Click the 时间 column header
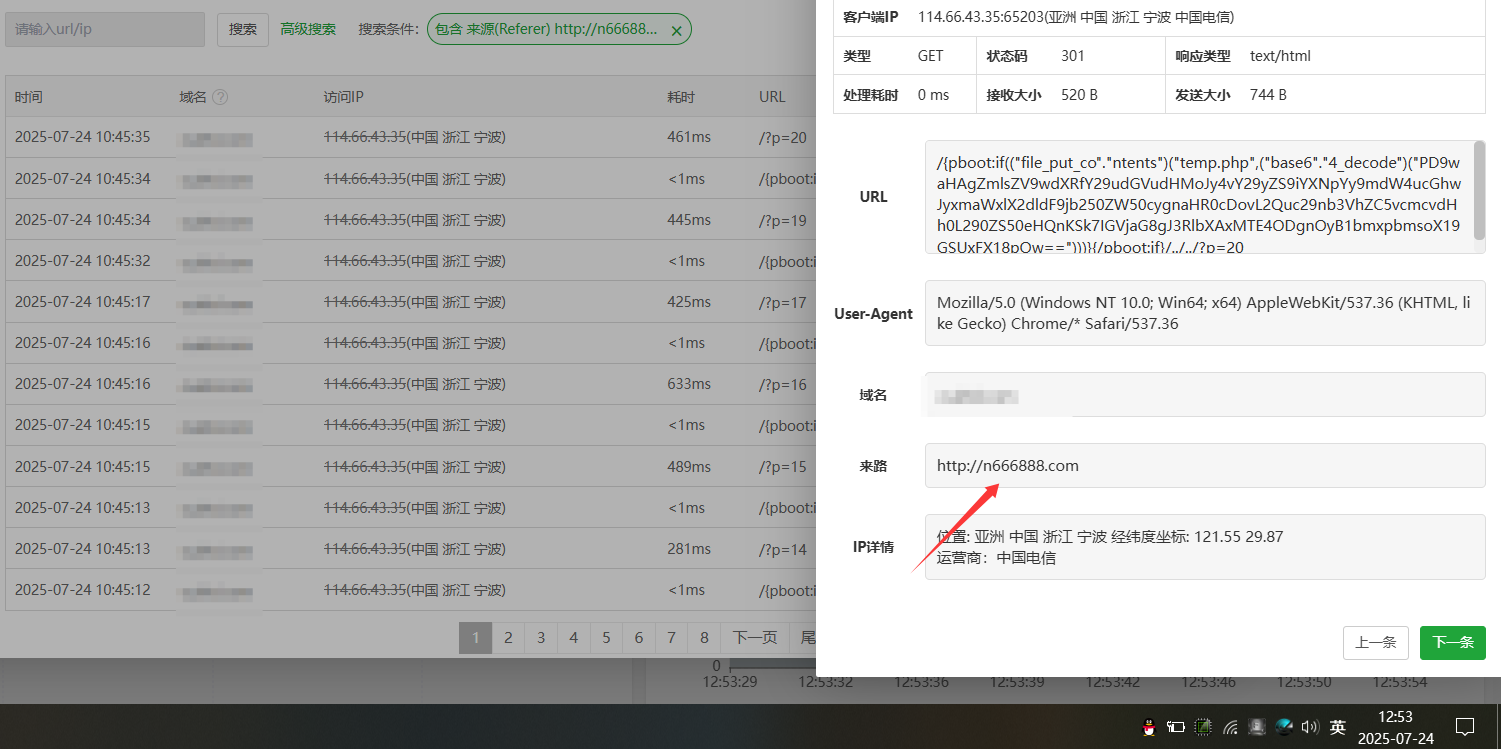The image size is (1501, 749). (29, 97)
